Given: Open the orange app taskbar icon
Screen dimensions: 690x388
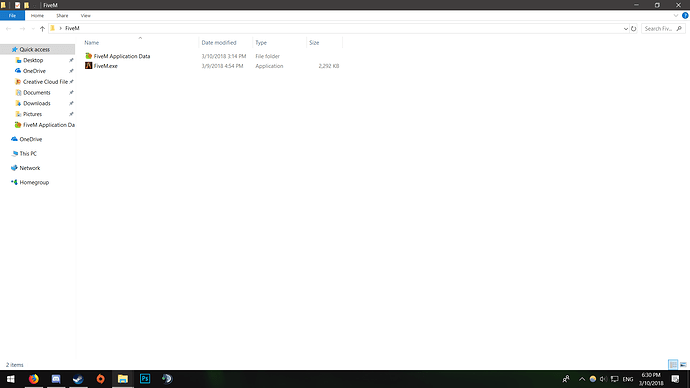Looking at the screenshot, I should [x=100, y=379].
